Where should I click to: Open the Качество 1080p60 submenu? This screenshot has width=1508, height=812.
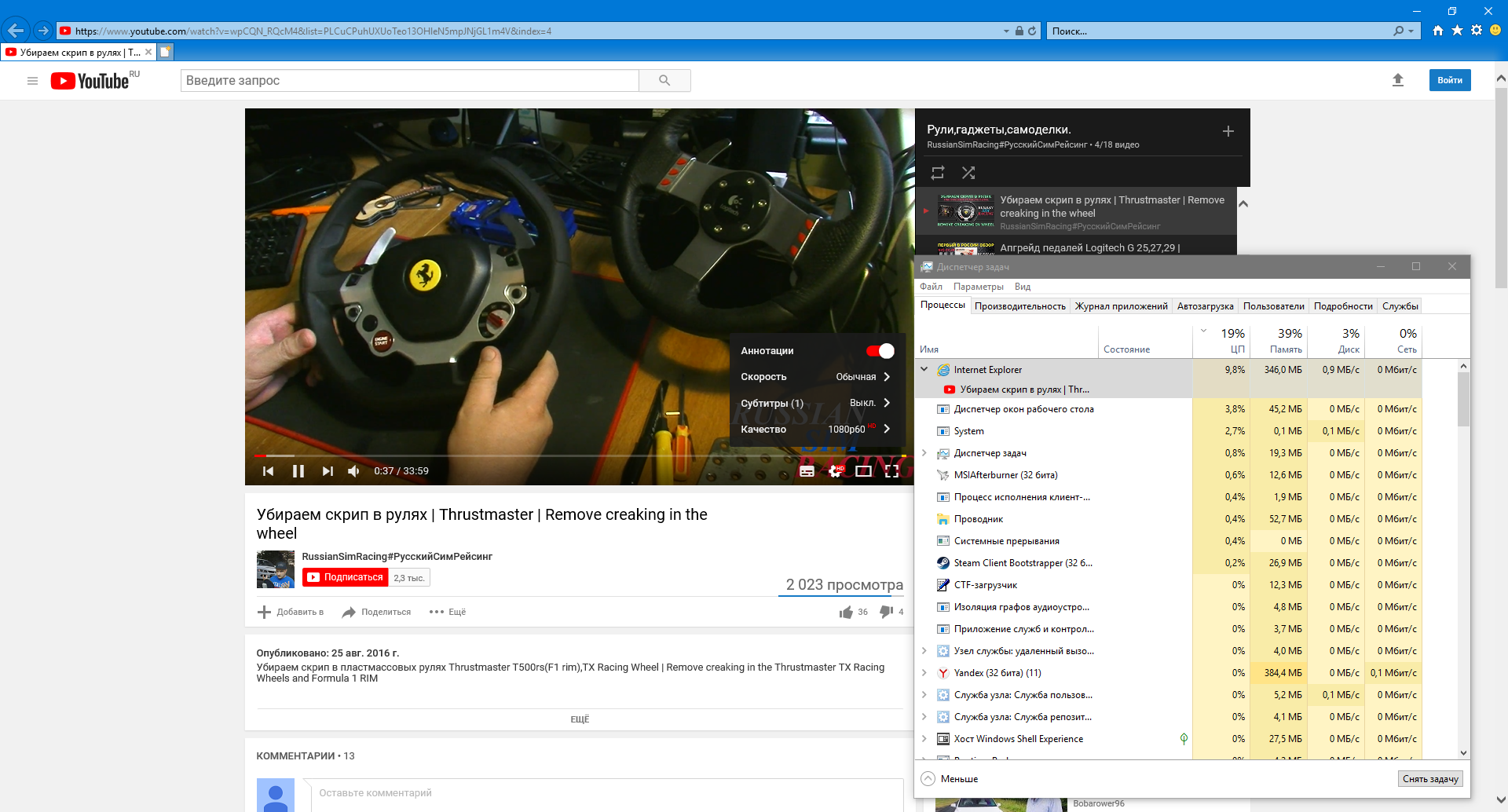coord(817,429)
